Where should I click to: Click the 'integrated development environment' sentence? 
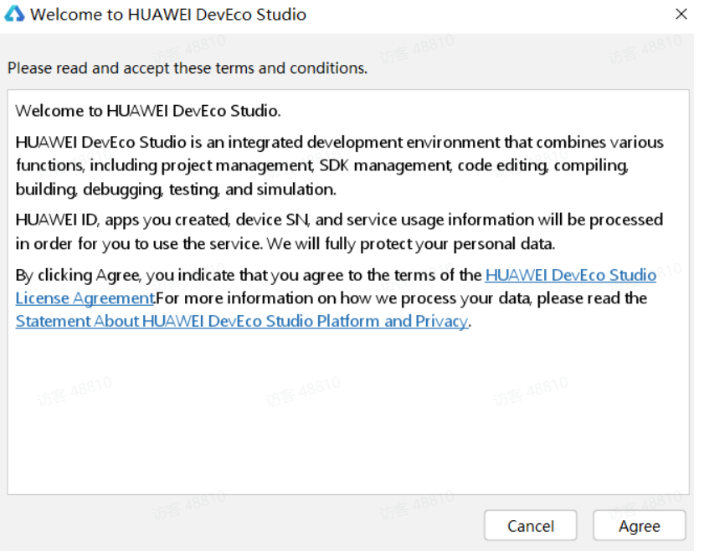(340, 143)
